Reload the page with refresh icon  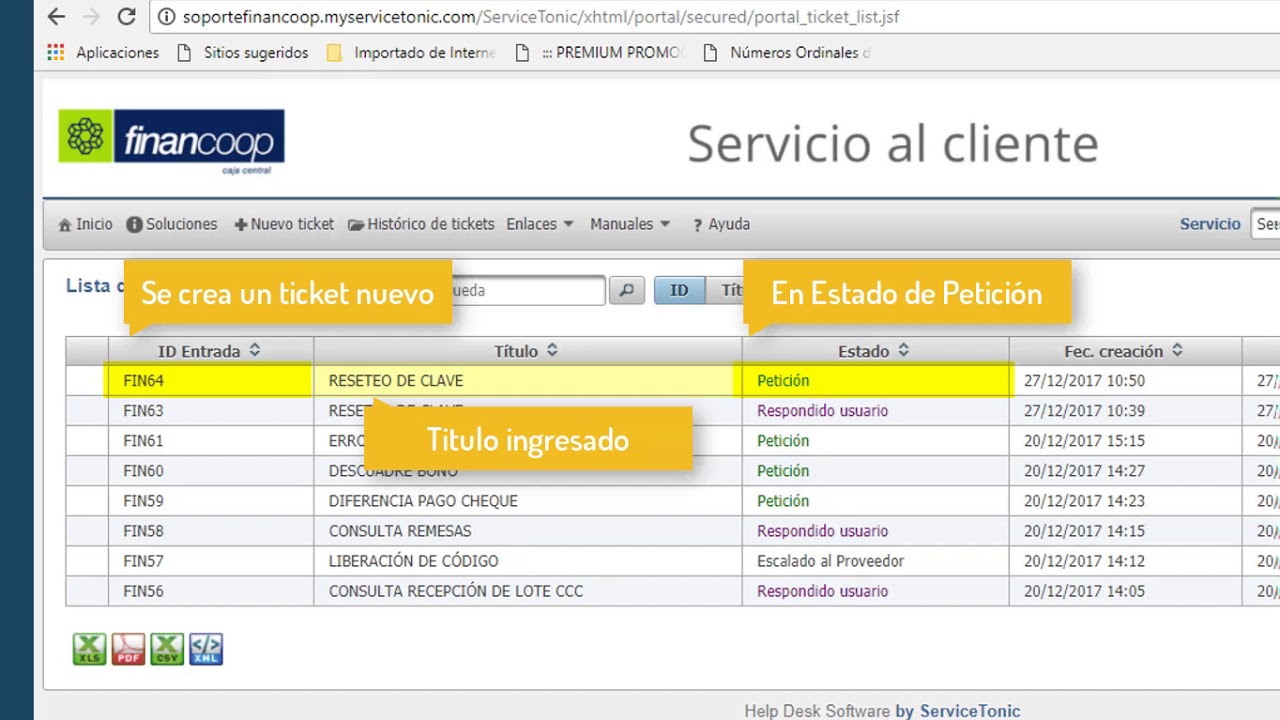tap(126, 17)
